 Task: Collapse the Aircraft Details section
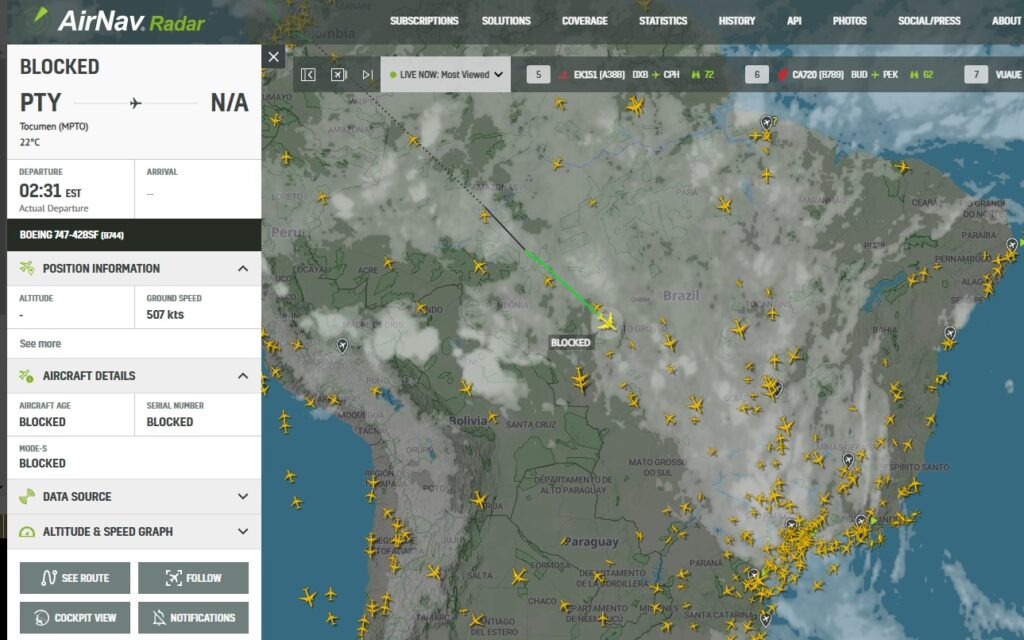(243, 376)
